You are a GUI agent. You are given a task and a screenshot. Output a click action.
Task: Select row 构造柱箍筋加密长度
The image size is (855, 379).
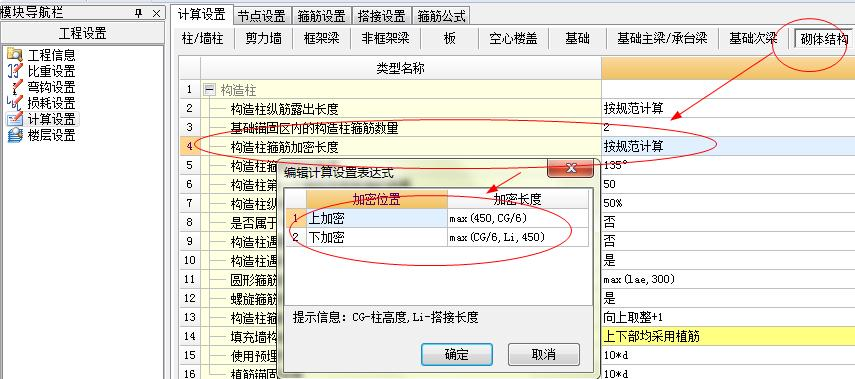point(401,147)
